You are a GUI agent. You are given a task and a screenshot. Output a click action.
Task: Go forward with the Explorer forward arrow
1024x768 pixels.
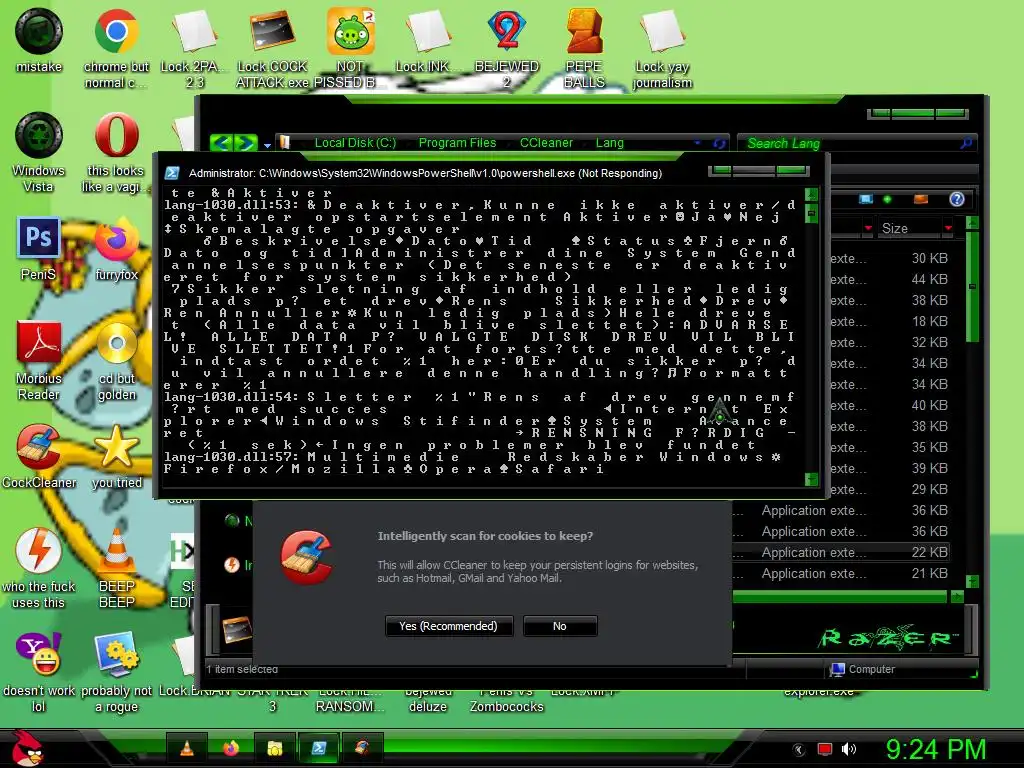pyautogui.click(x=246, y=142)
